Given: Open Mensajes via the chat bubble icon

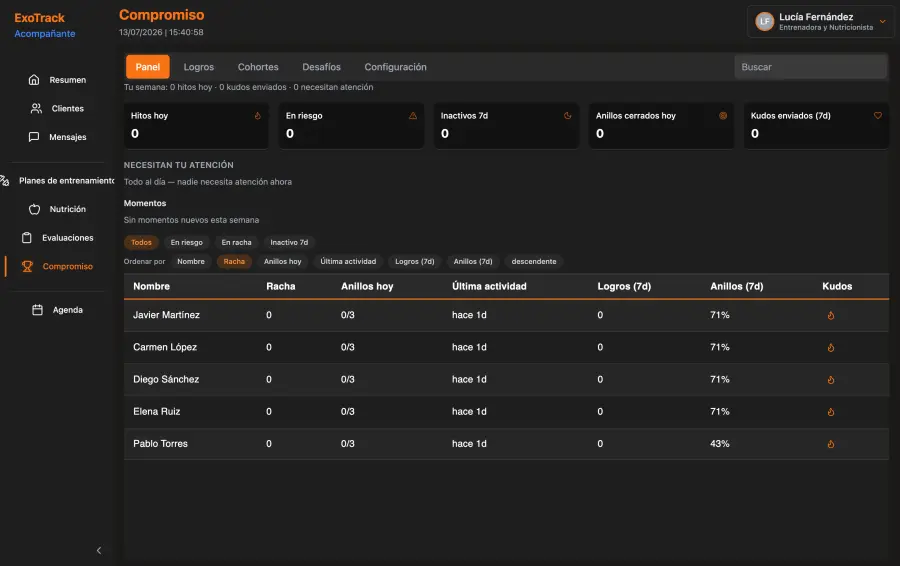Looking at the screenshot, I should [x=34, y=137].
